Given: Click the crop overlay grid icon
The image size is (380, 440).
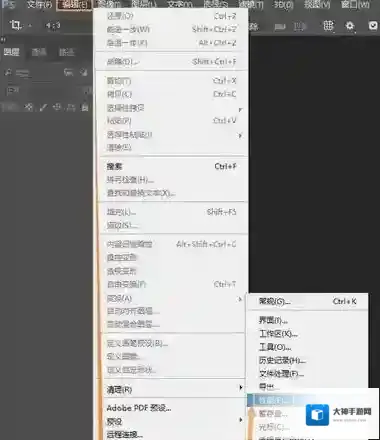Looking at the screenshot, I should coord(328,25).
